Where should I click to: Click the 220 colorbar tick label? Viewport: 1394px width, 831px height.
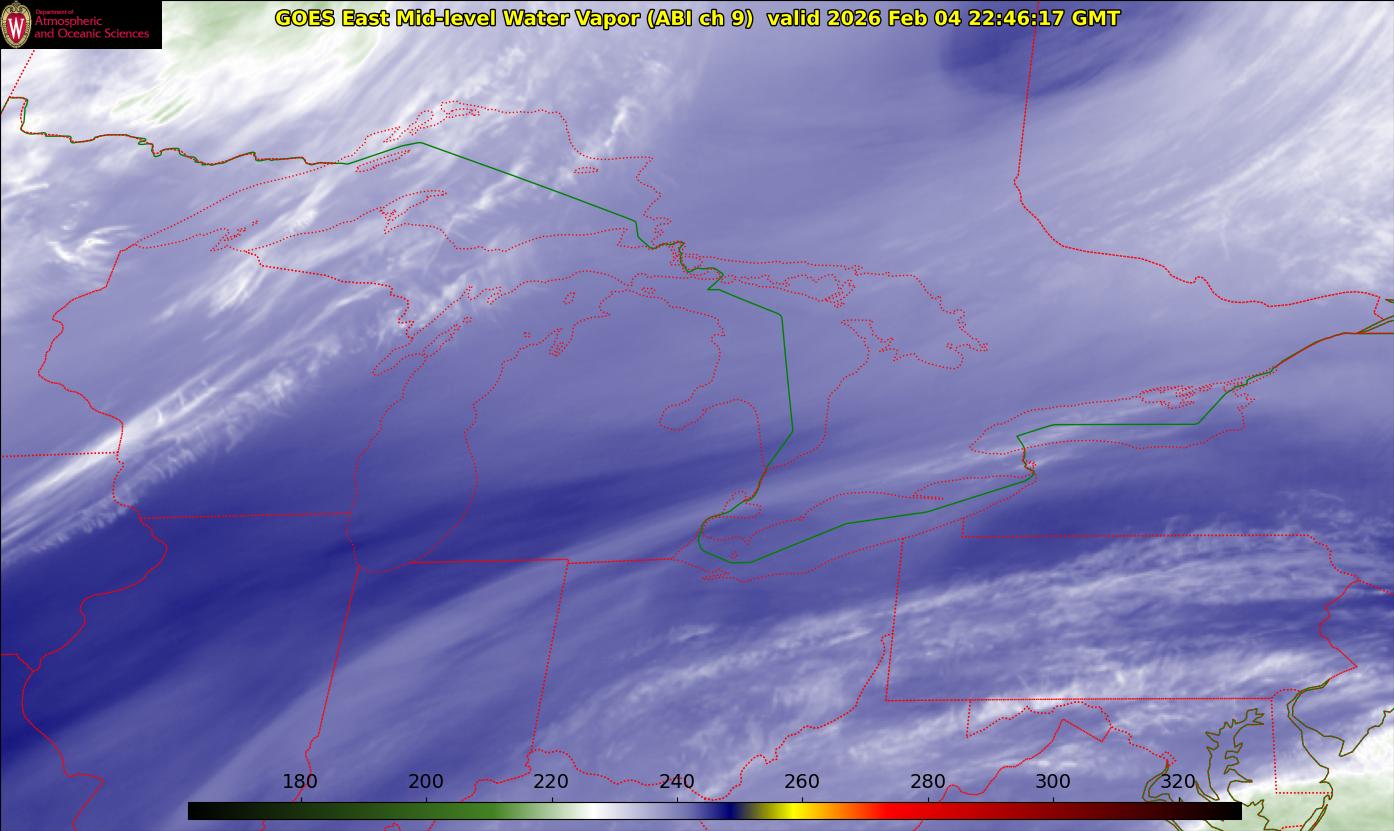(x=551, y=782)
